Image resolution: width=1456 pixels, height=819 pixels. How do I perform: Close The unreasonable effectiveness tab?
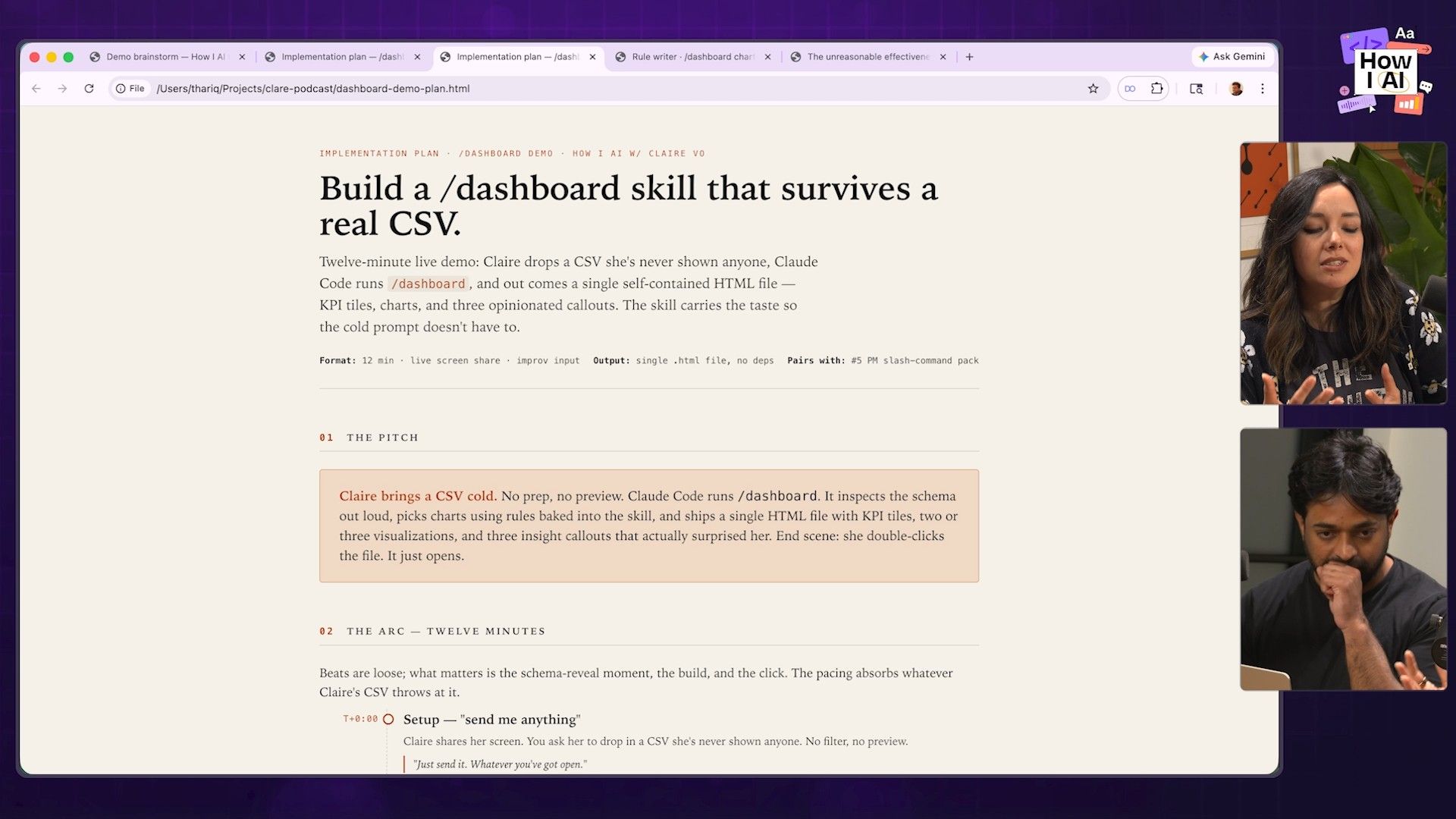(943, 57)
